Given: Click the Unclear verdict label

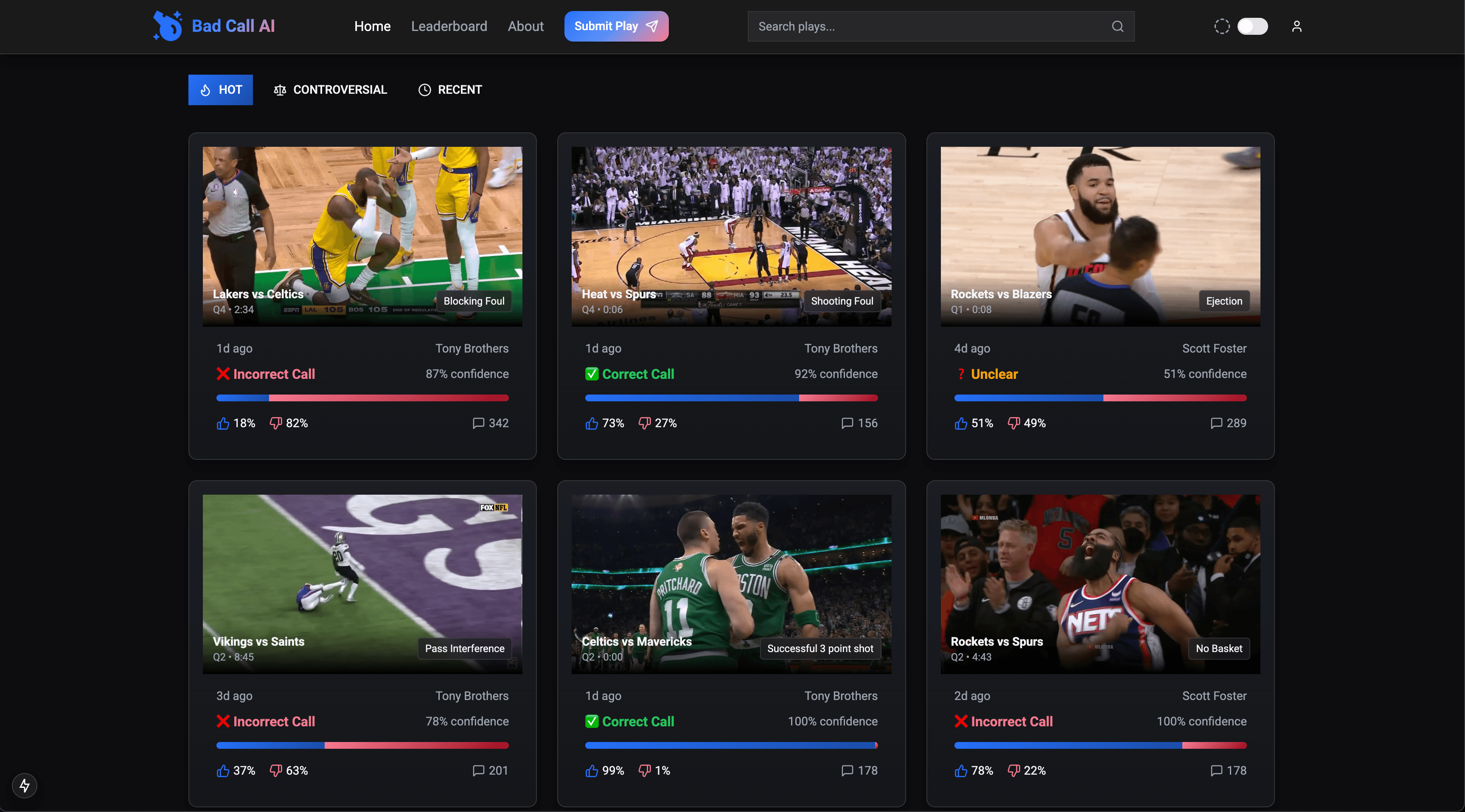Looking at the screenshot, I should pyautogui.click(x=987, y=374).
